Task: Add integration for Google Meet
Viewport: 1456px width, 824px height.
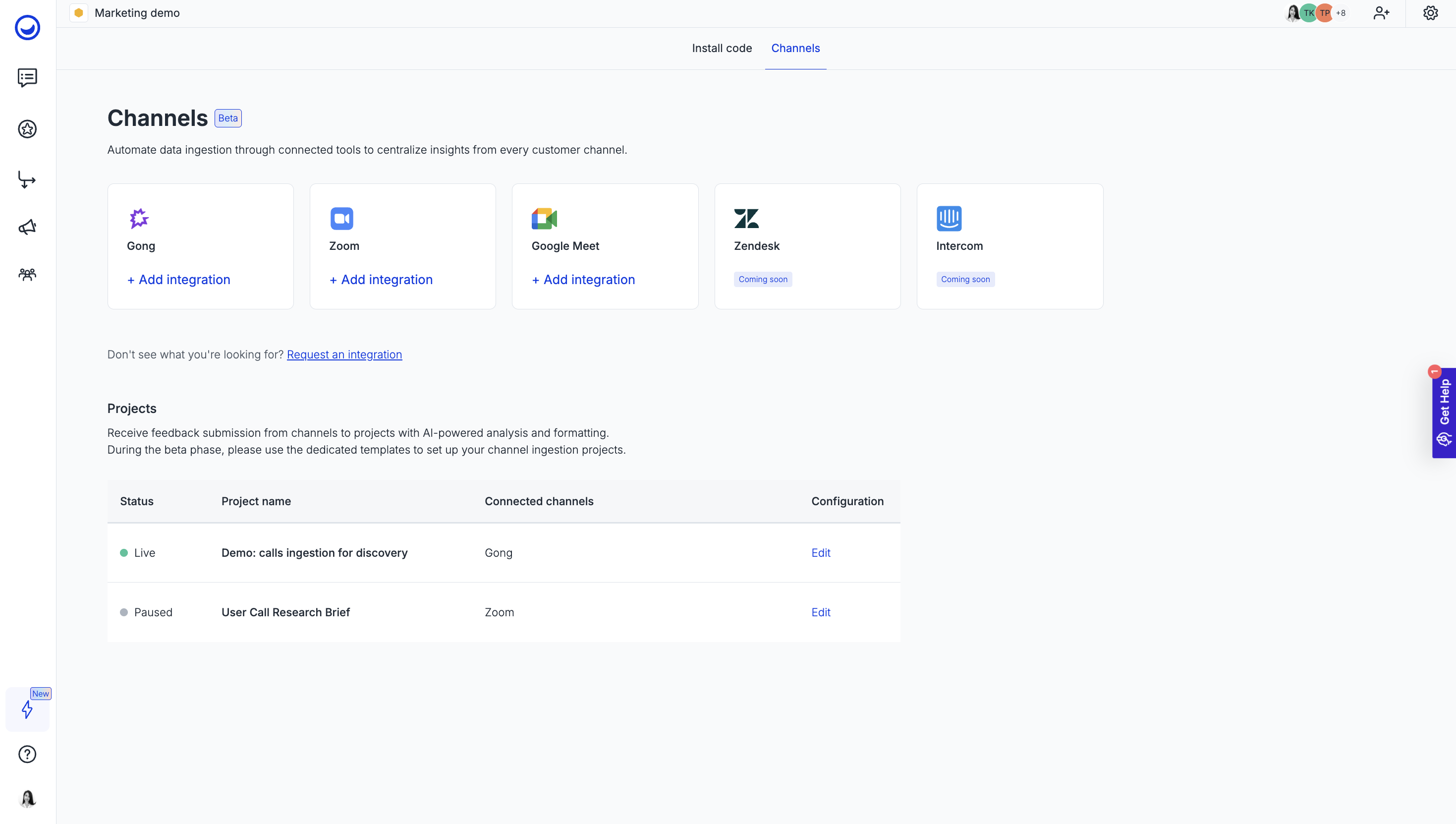Action: point(583,280)
